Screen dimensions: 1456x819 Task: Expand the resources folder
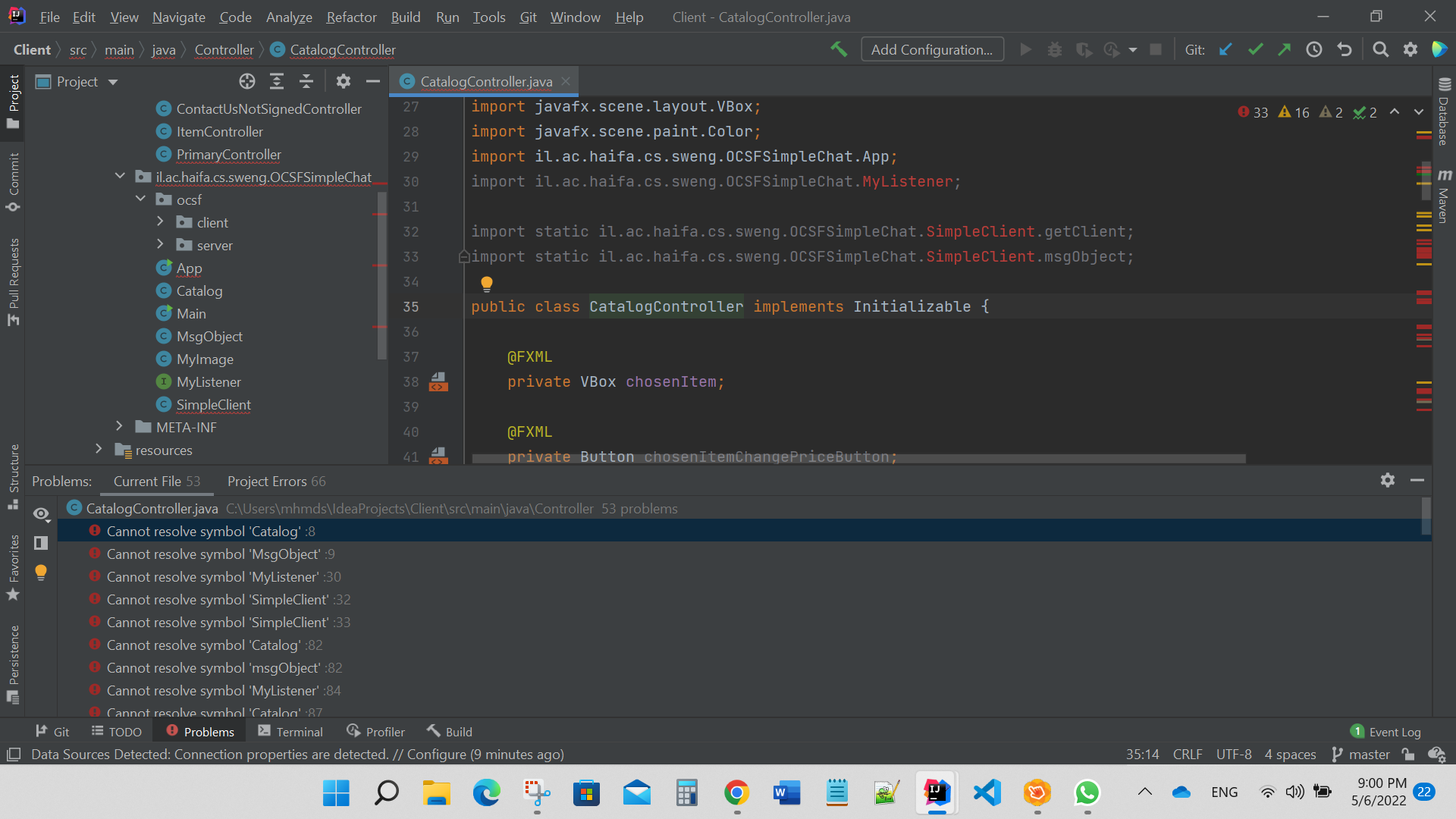(99, 449)
